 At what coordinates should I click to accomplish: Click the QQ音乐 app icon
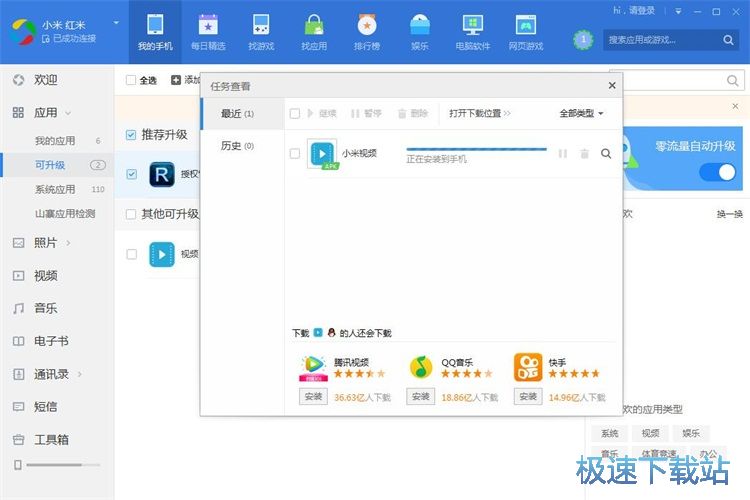421,367
